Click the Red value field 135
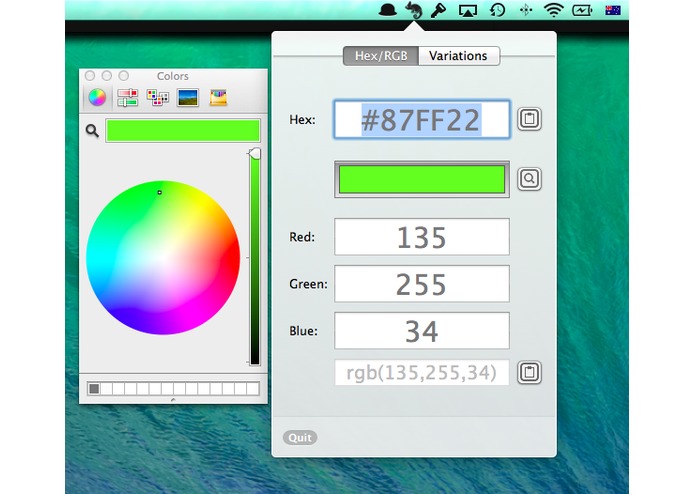695x494 pixels. click(x=422, y=237)
